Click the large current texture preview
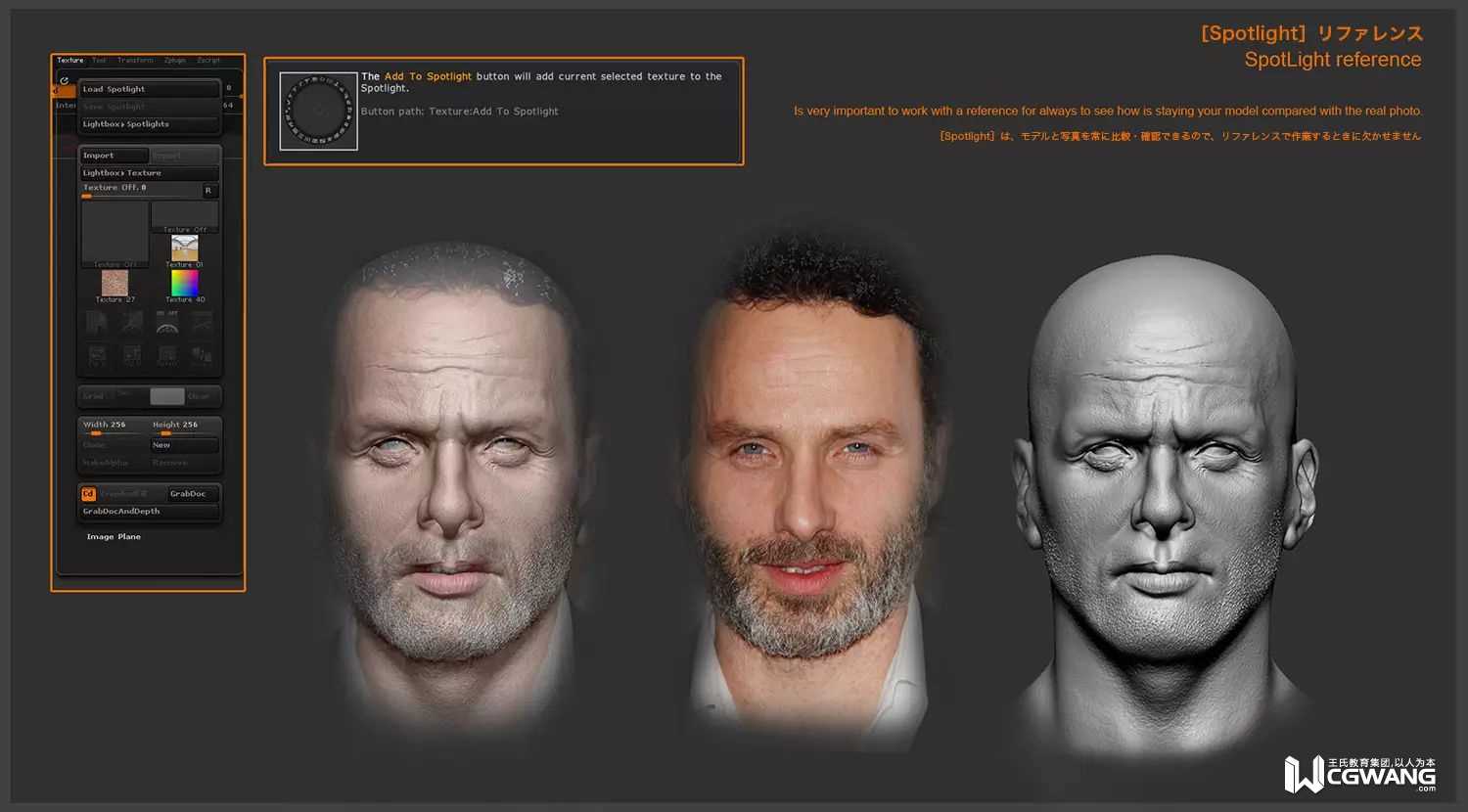This screenshot has height=812, width=1468. pos(115,233)
